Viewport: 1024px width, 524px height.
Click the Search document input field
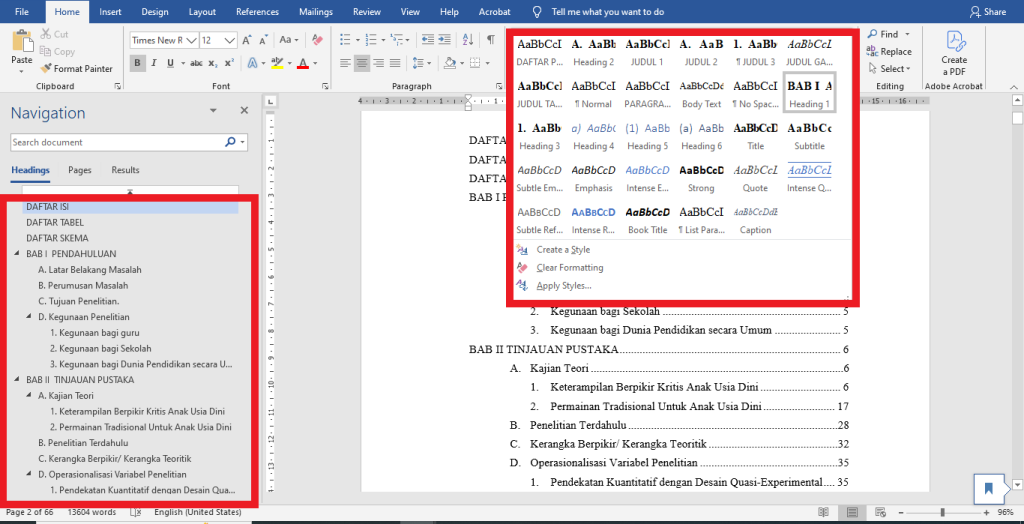(x=115, y=143)
